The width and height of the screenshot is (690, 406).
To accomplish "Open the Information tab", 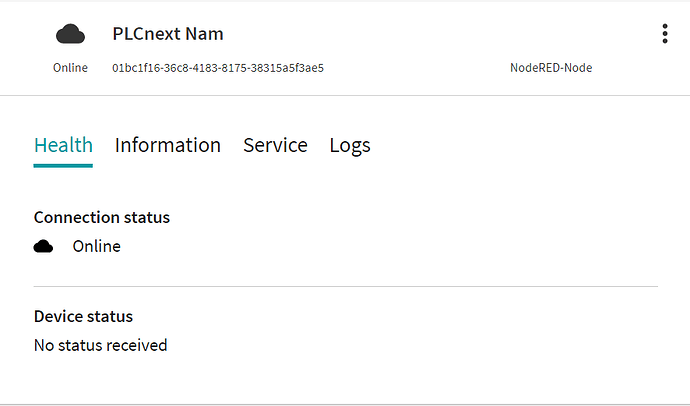I will (167, 145).
